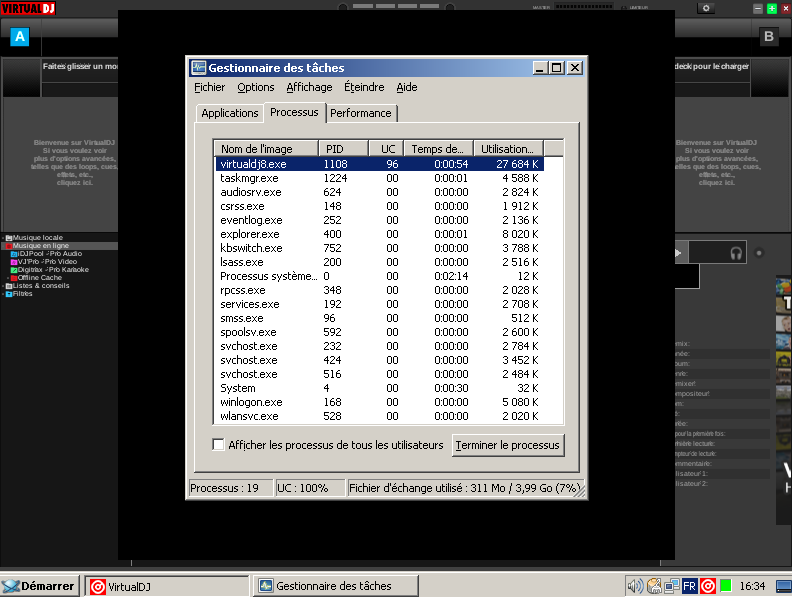Switch to the Performance tab
Image resolution: width=792 pixels, height=597 pixels.
coord(360,113)
